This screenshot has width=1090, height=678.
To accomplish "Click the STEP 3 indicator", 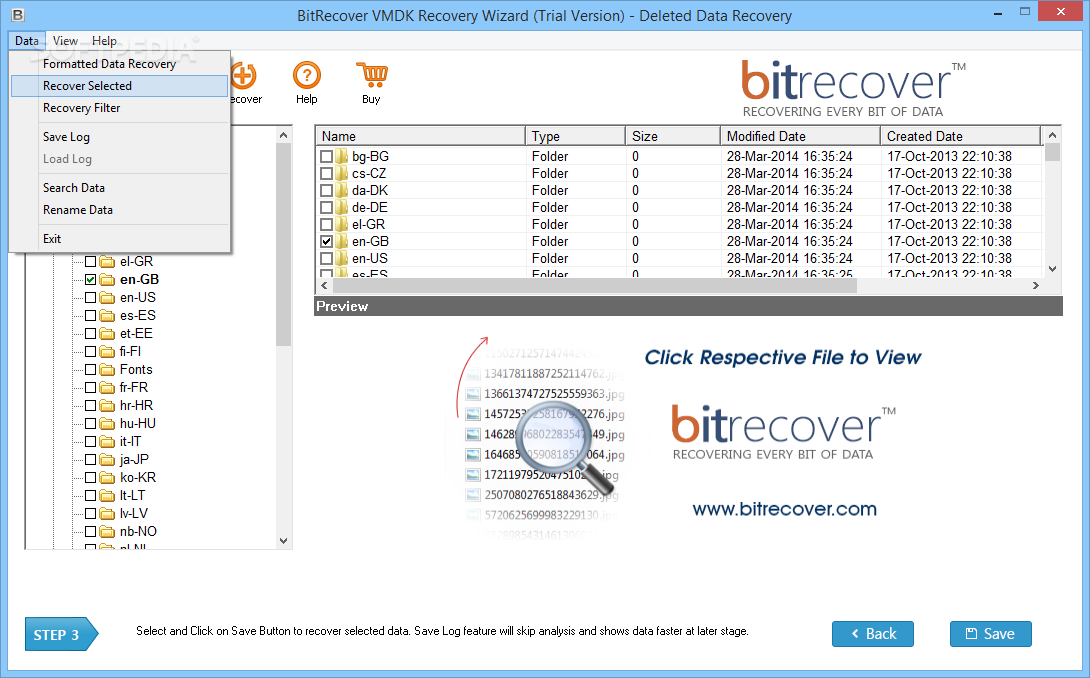I will coord(61,634).
